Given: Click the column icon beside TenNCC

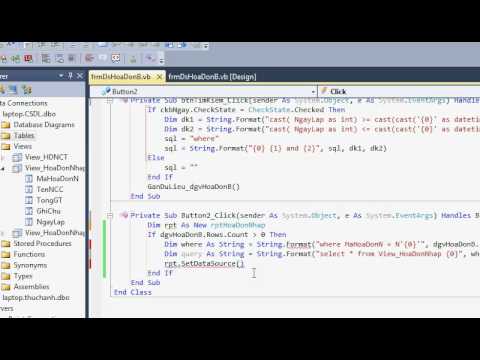Looking at the screenshot, I should 29,189.
